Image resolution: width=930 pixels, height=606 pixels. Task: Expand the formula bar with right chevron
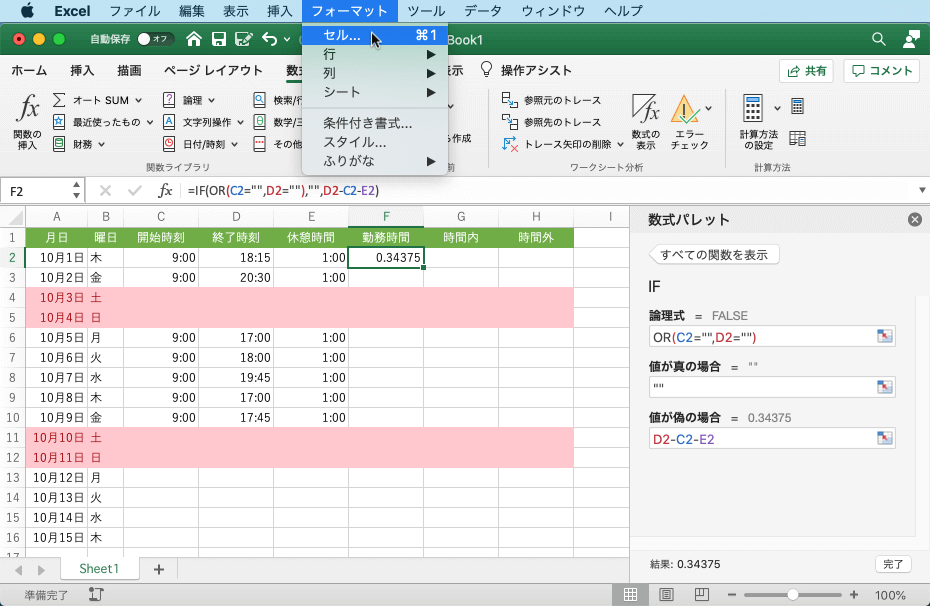click(x=922, y=190)
